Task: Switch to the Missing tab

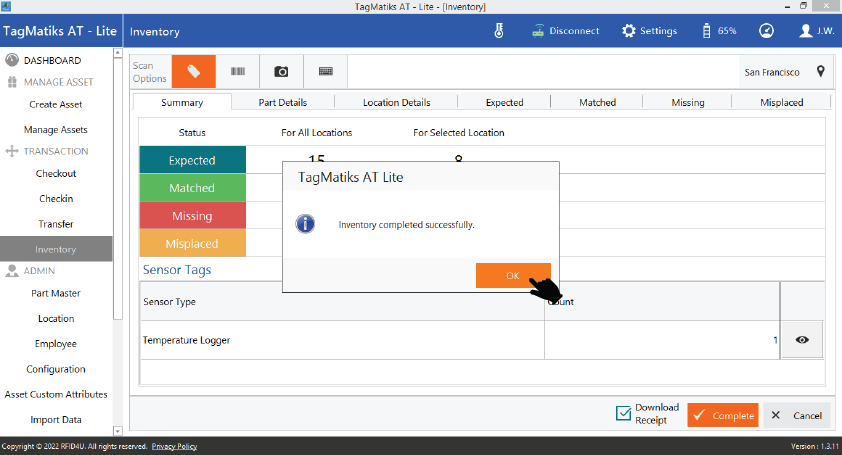Action: coord(688,102)
